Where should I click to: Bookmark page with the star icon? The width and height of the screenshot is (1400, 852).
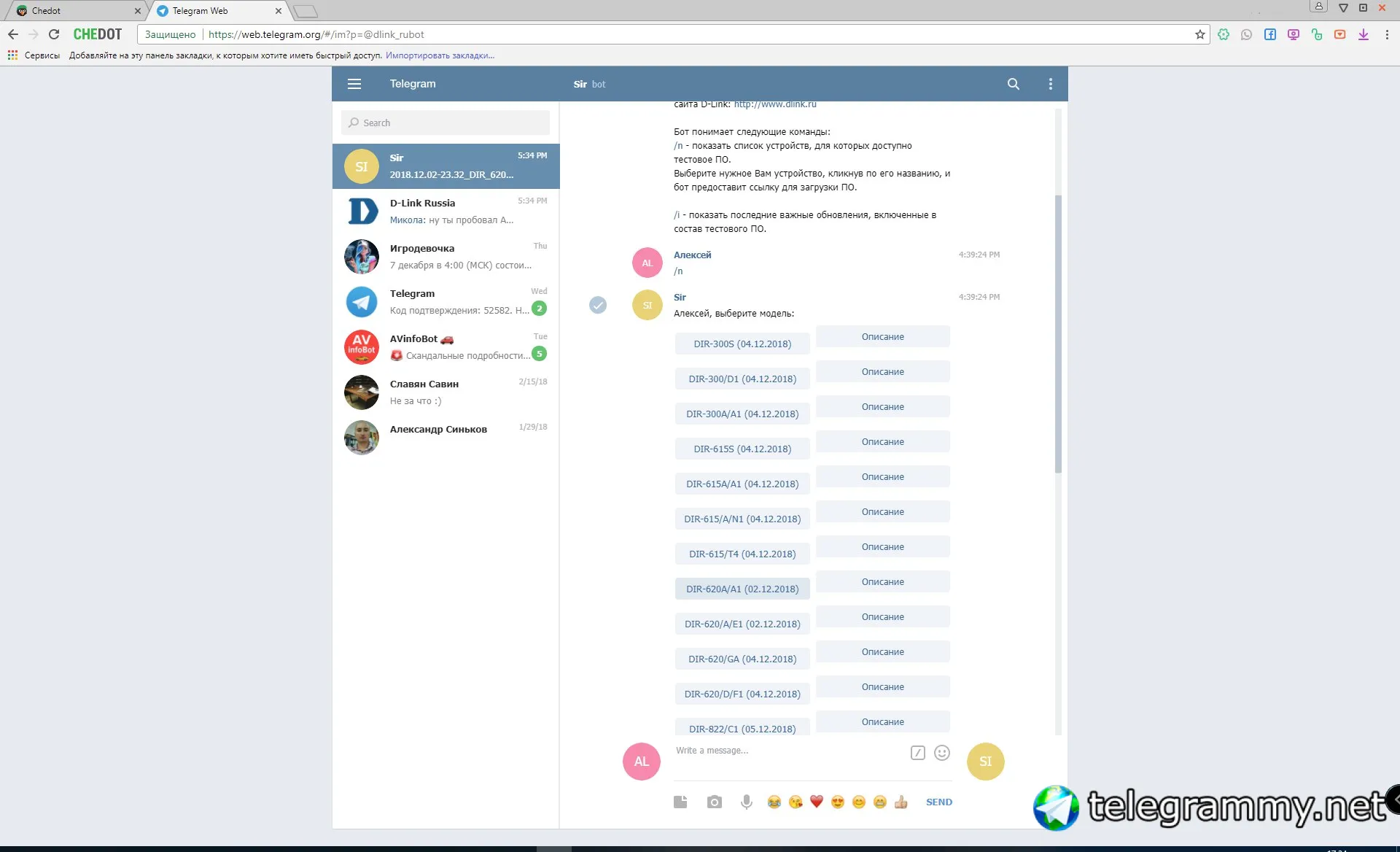(1199, 34)
